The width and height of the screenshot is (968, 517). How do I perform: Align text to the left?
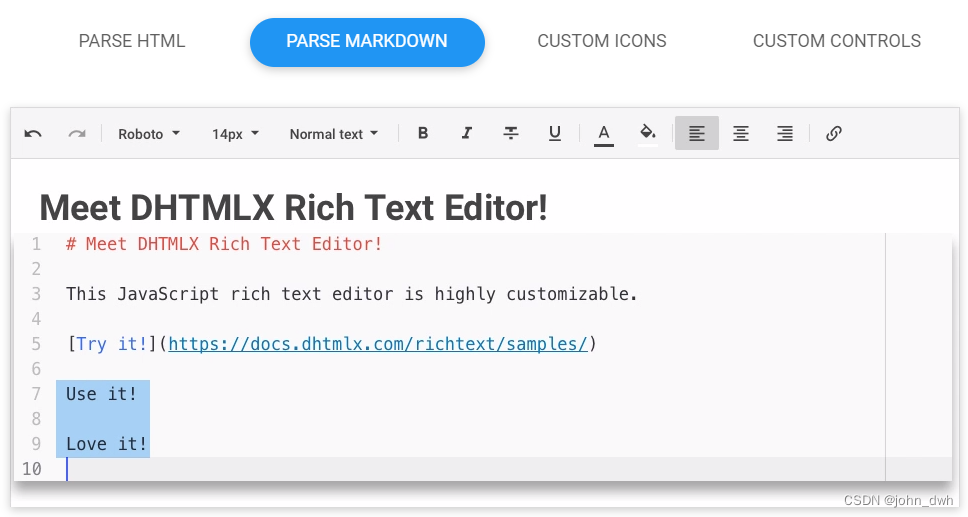[697, 133]
